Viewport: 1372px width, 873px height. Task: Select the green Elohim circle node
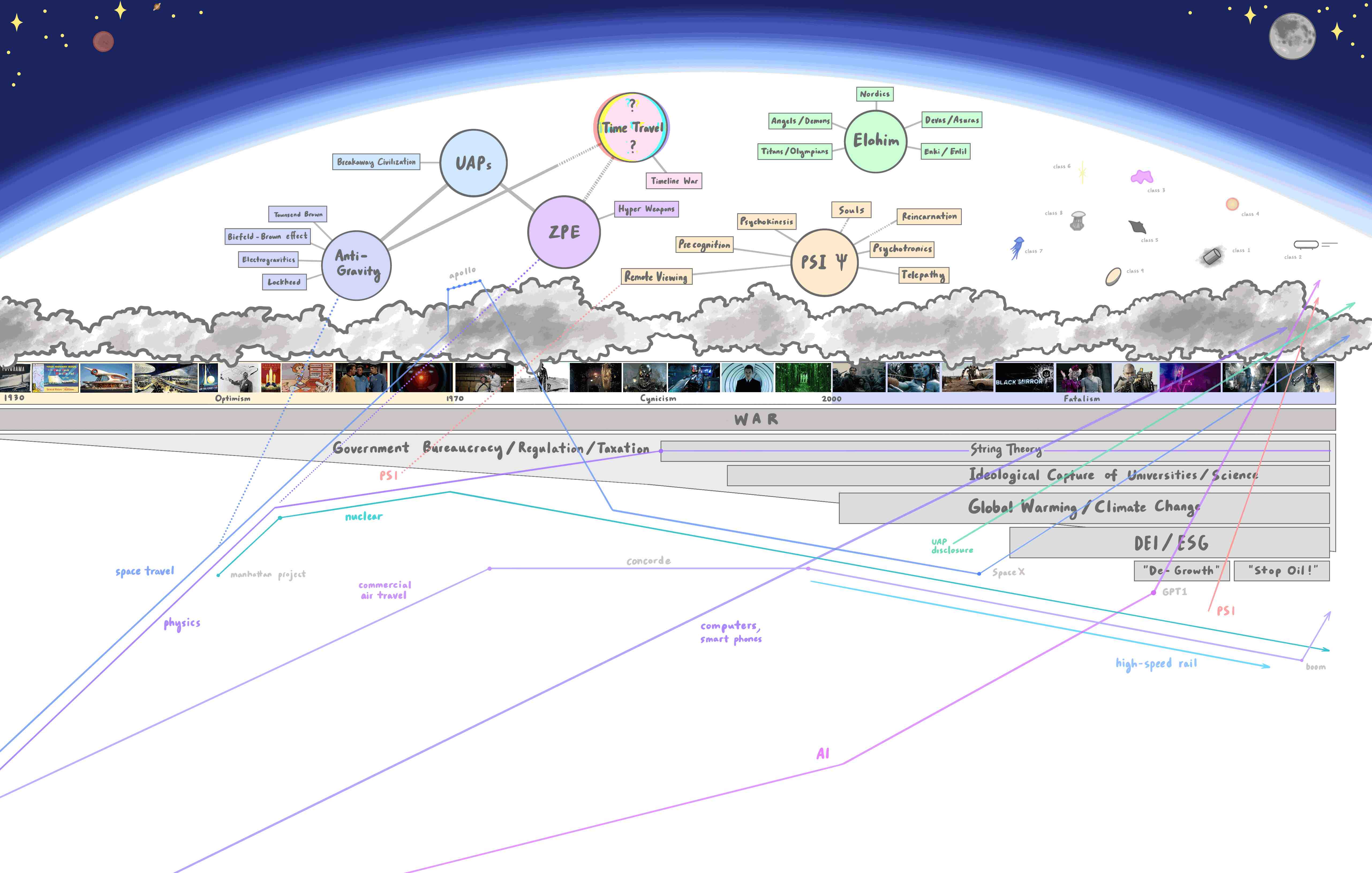[x=876, y=141]
